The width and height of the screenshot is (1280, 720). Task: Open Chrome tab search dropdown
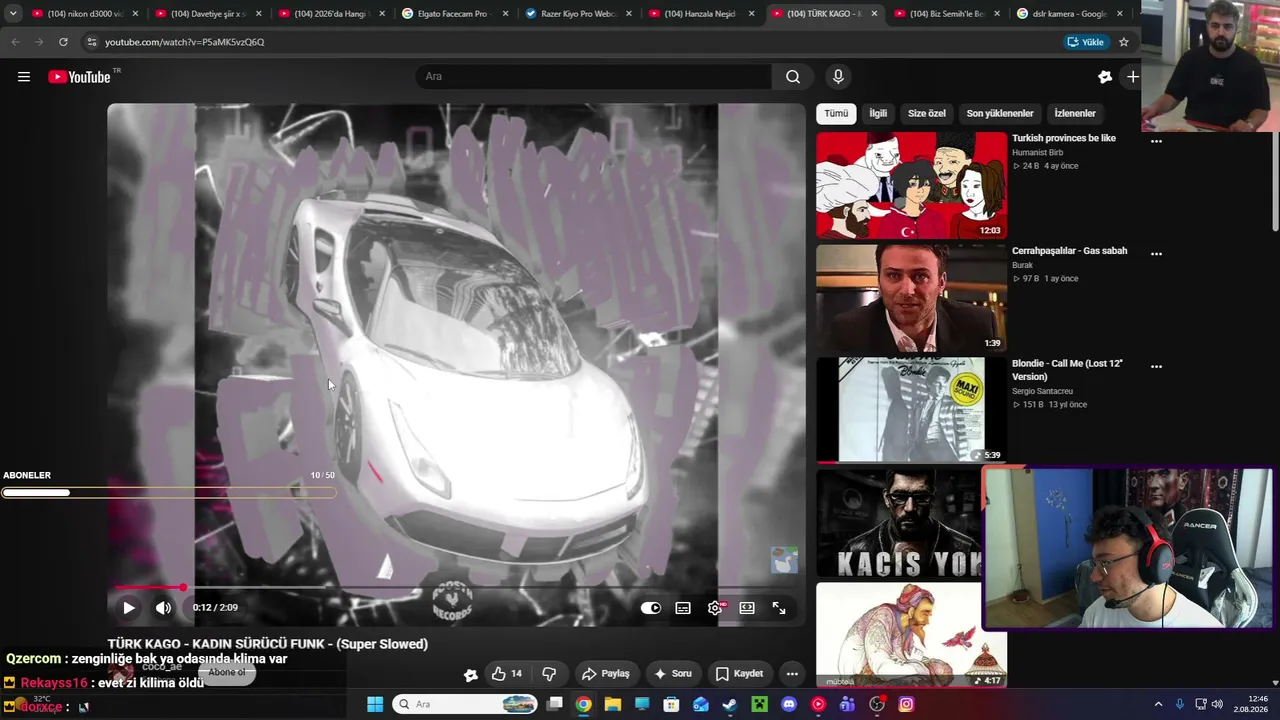13,14
